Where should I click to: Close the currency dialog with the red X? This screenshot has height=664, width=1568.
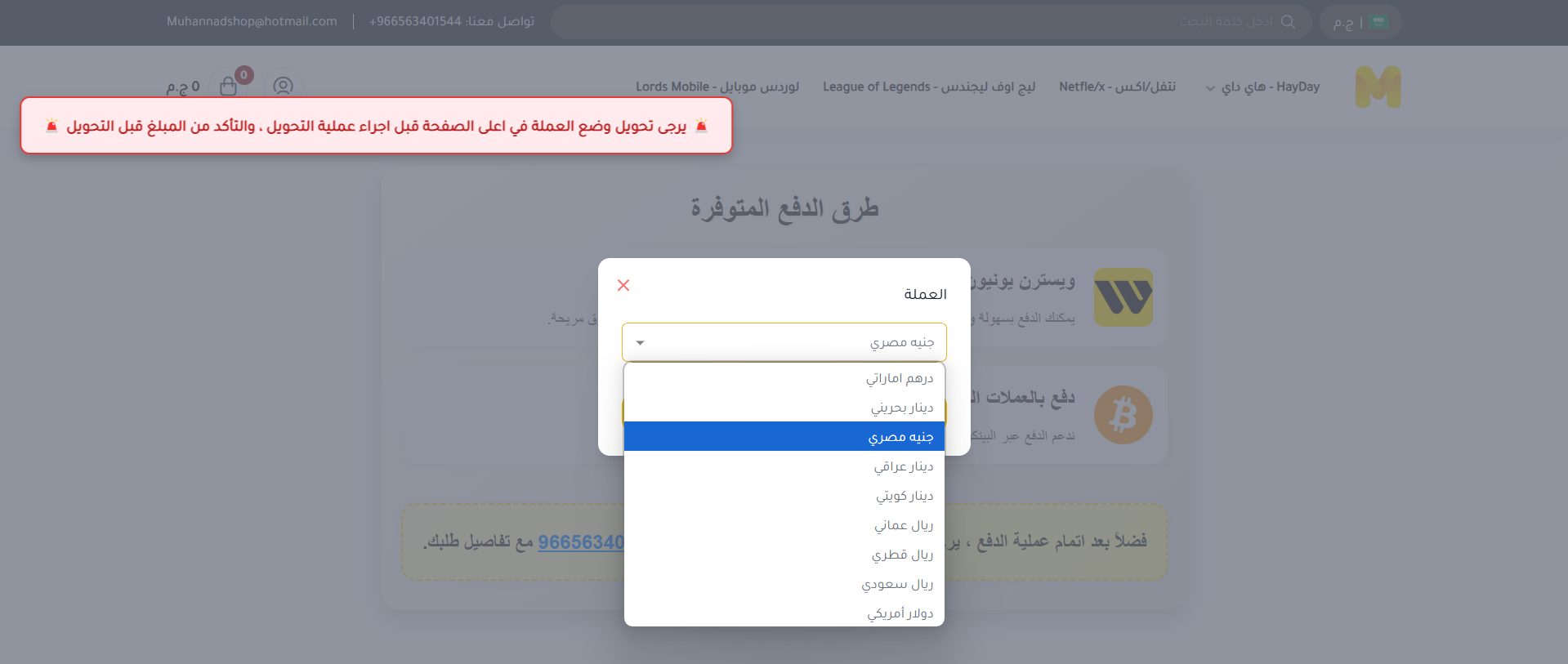[623, 285]
